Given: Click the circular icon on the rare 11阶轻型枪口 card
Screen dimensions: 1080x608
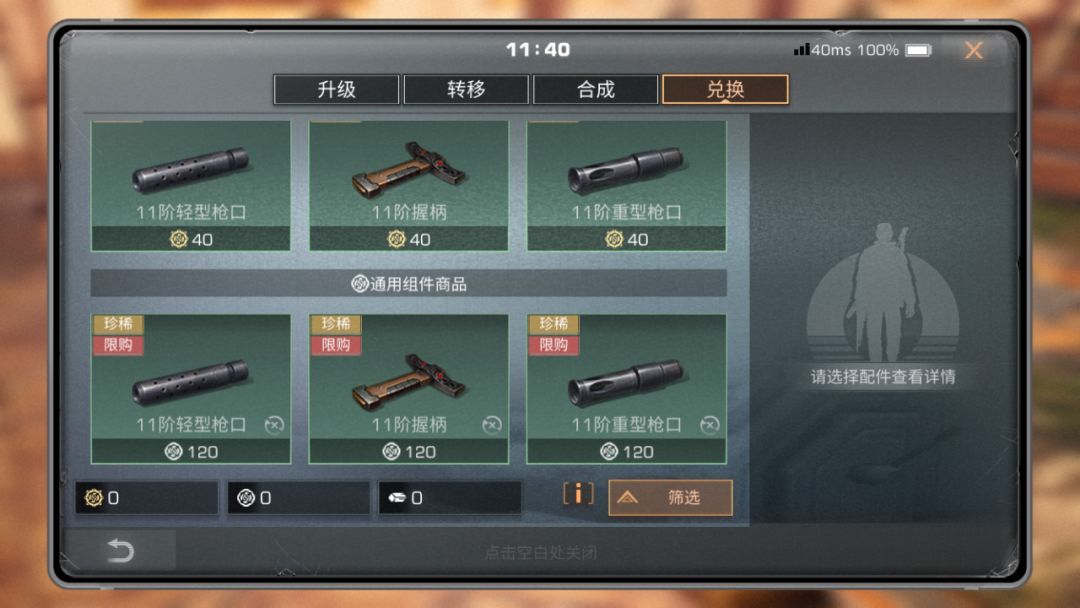Looking at the screenshot, I should (x=274, y=425).
